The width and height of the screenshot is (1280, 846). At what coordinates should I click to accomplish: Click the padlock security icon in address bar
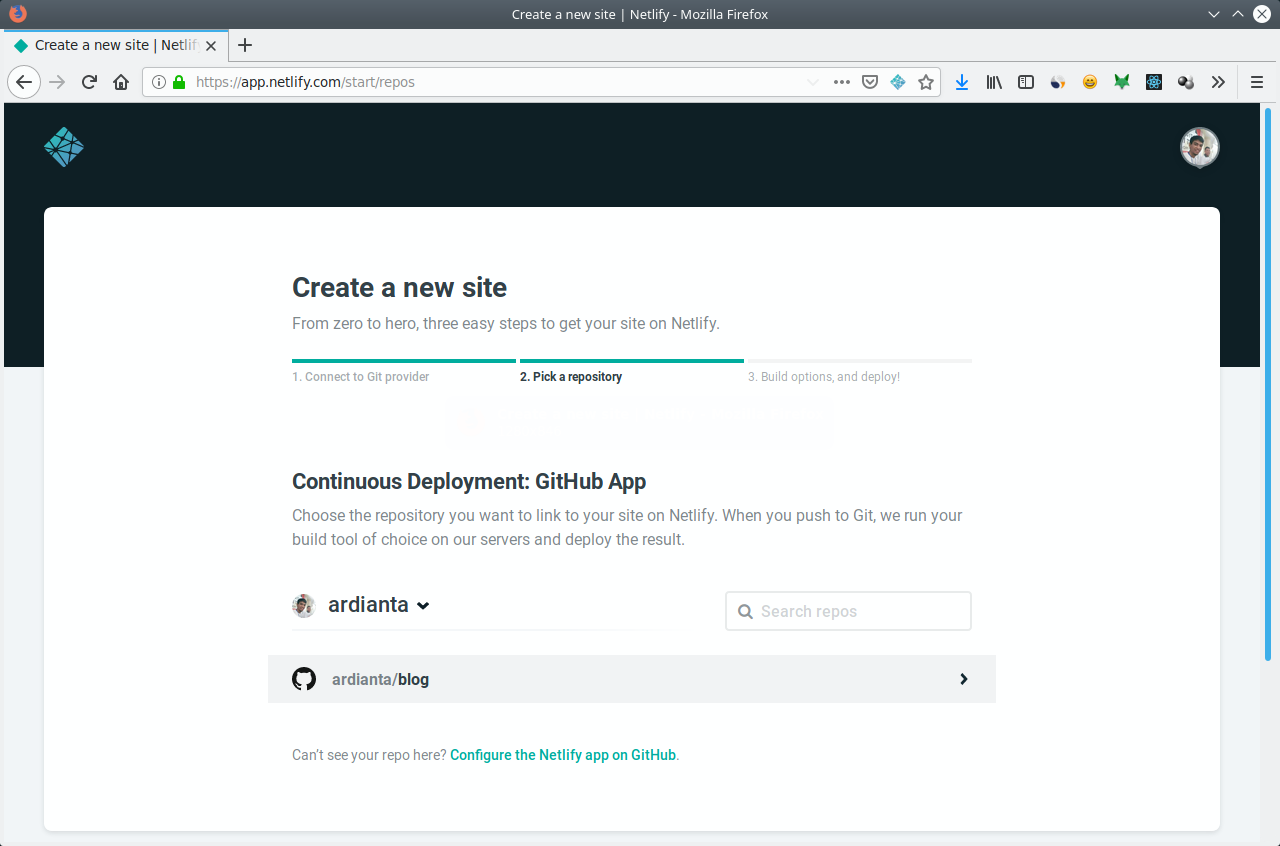click(180, 81)
